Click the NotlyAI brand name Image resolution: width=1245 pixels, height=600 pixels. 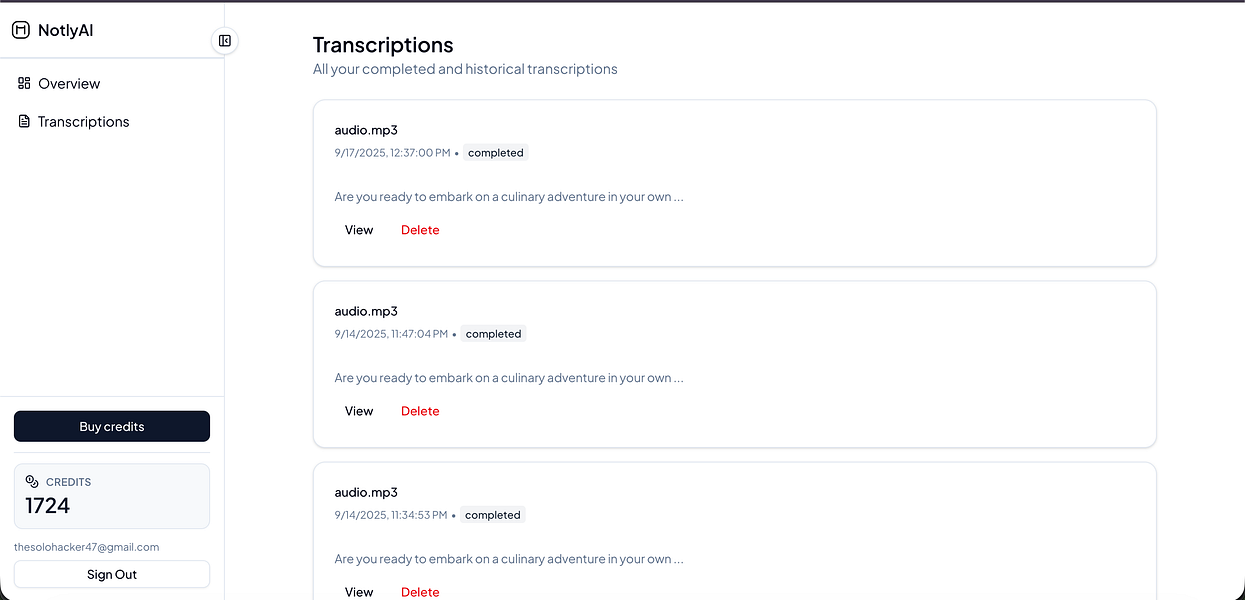pos(66,30)
